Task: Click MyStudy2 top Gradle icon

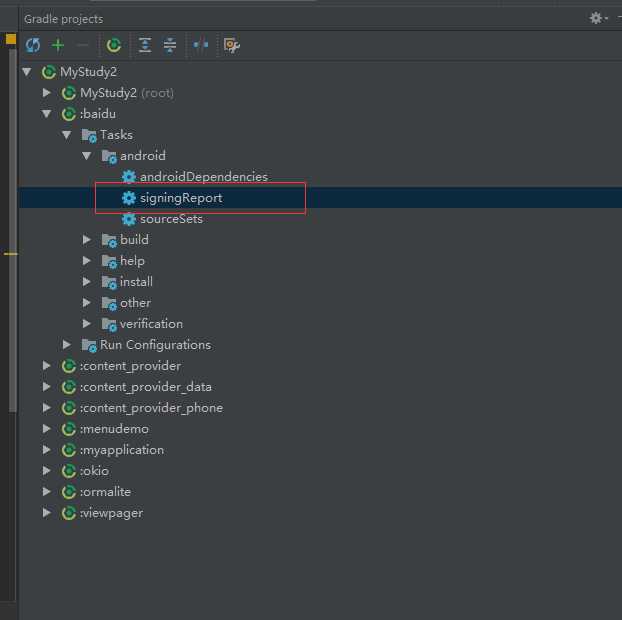Action: pyautogui.click(x=49, y=72)
